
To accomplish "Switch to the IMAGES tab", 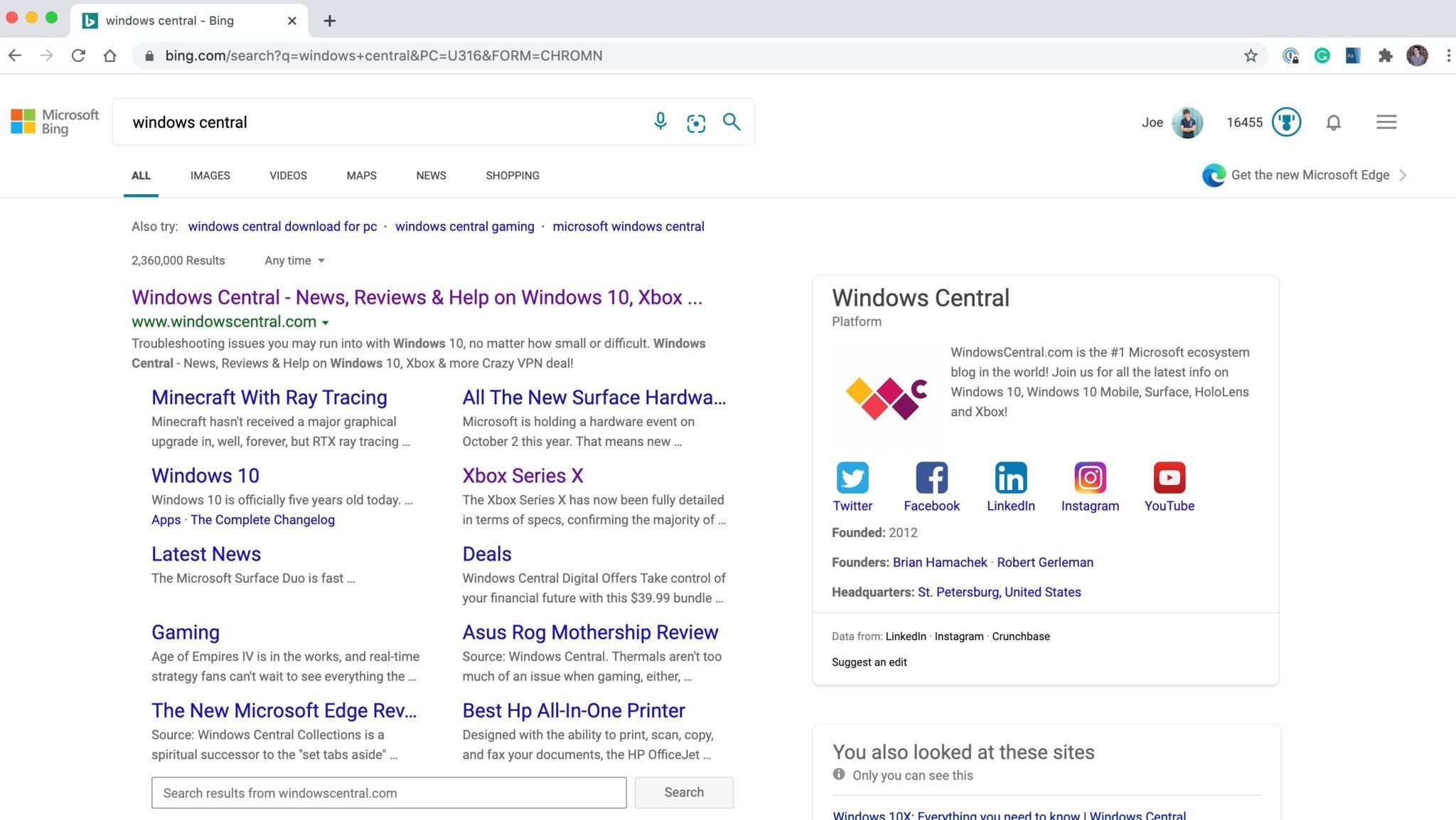I will click(x=210, y=176).
